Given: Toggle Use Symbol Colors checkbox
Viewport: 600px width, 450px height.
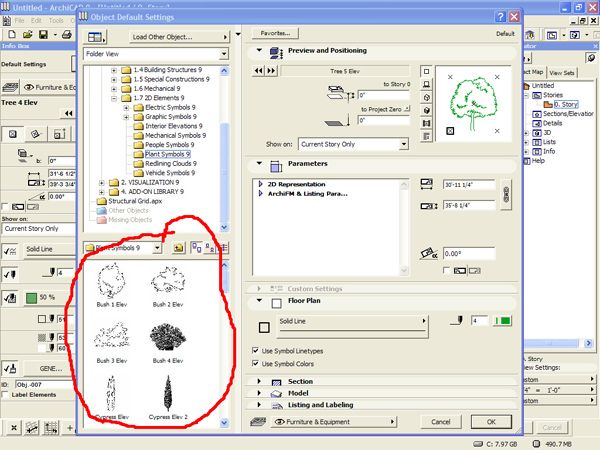Looking at the screenshot, I should click(255, 364).
